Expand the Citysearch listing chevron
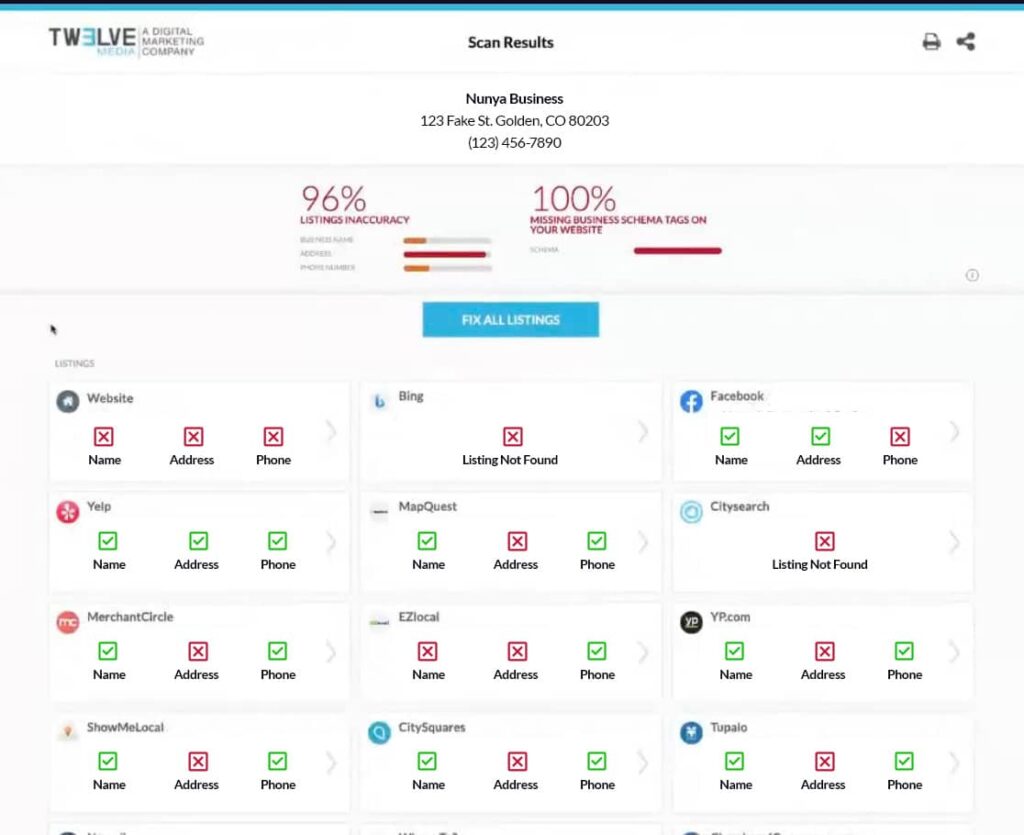This screenshot has width=1024, height=835. (955, 542)
